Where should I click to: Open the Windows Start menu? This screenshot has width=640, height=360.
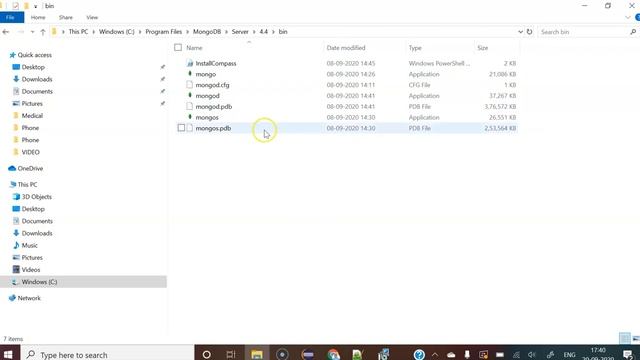click(8, 354)
